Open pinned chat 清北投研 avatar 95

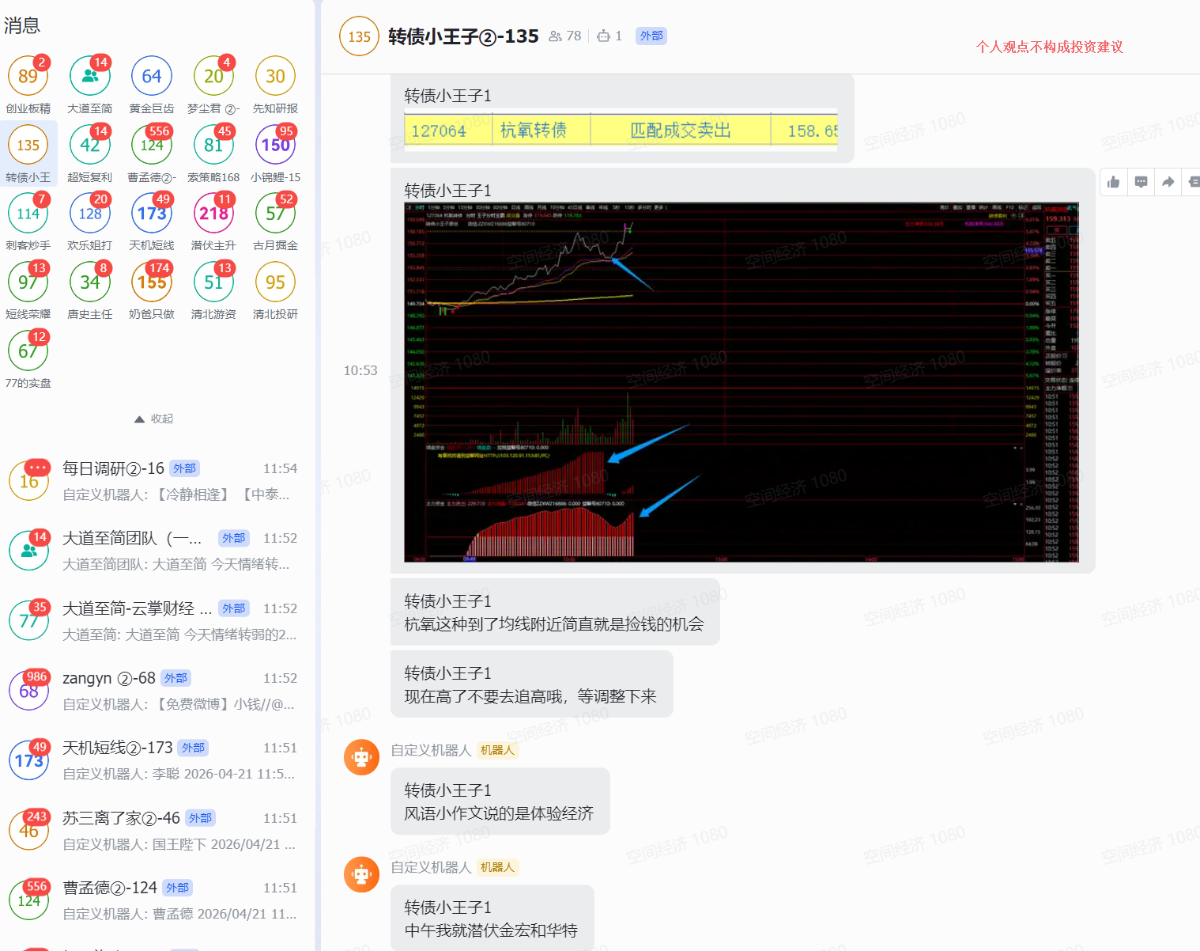275,282
